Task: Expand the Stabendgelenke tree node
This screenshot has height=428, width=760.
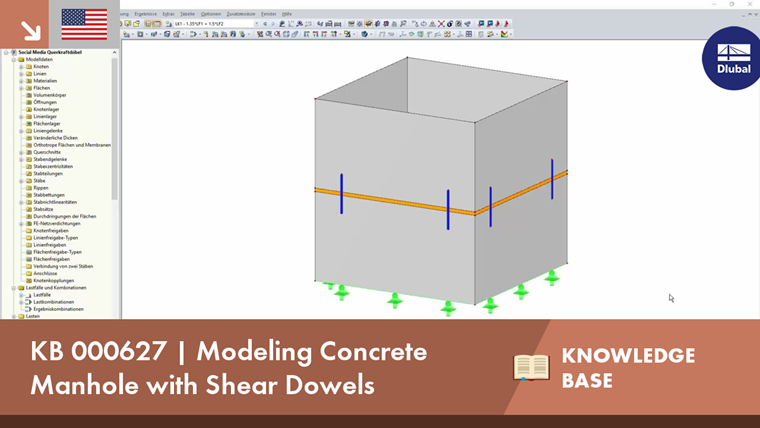Action: coord(21,159)
